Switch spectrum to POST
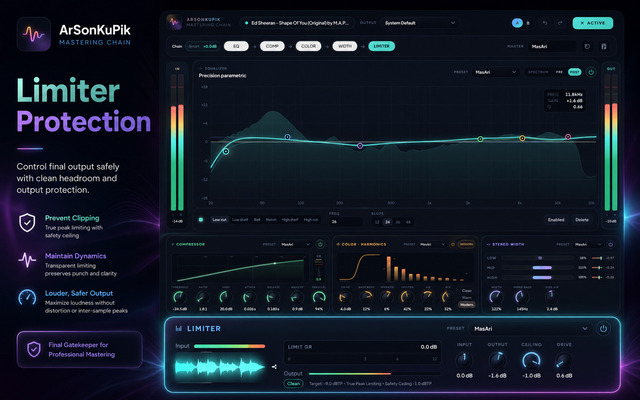Screen dimensions: 640x400 (x=575, y=72)
